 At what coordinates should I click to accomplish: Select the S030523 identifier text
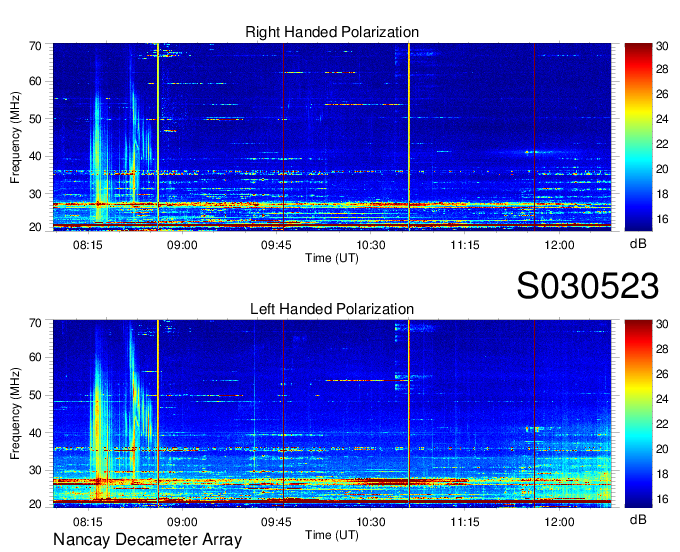click(x=588, y=286)
